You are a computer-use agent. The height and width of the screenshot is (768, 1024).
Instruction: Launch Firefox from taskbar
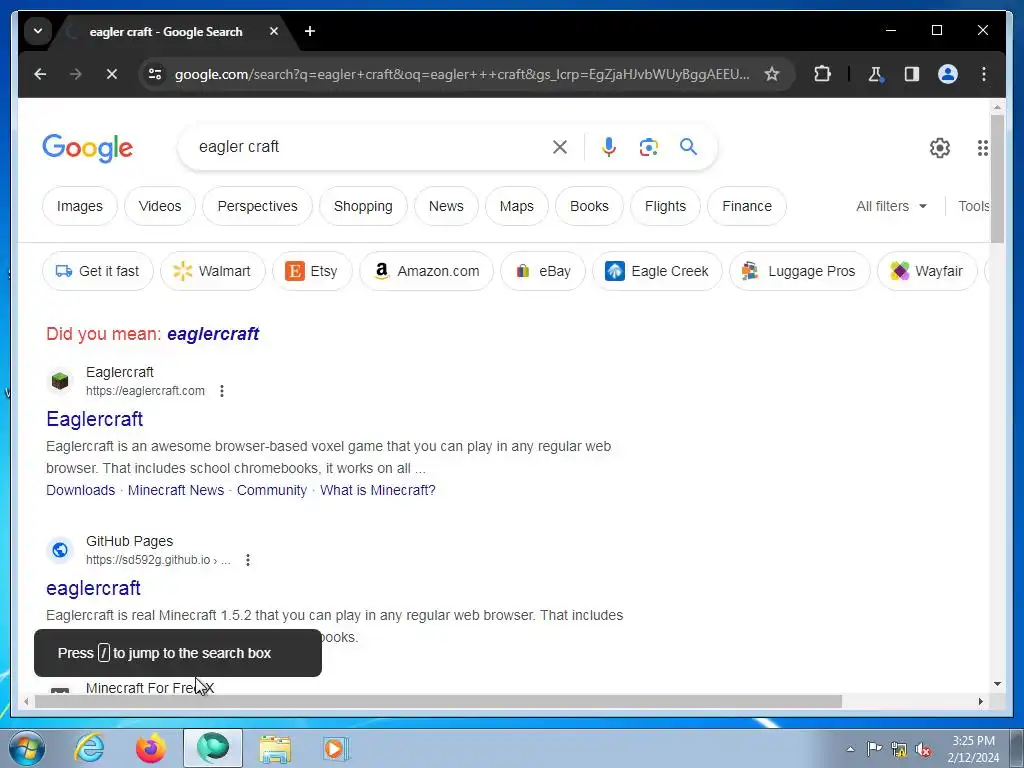pyautogui.click(x=151, y=748)
